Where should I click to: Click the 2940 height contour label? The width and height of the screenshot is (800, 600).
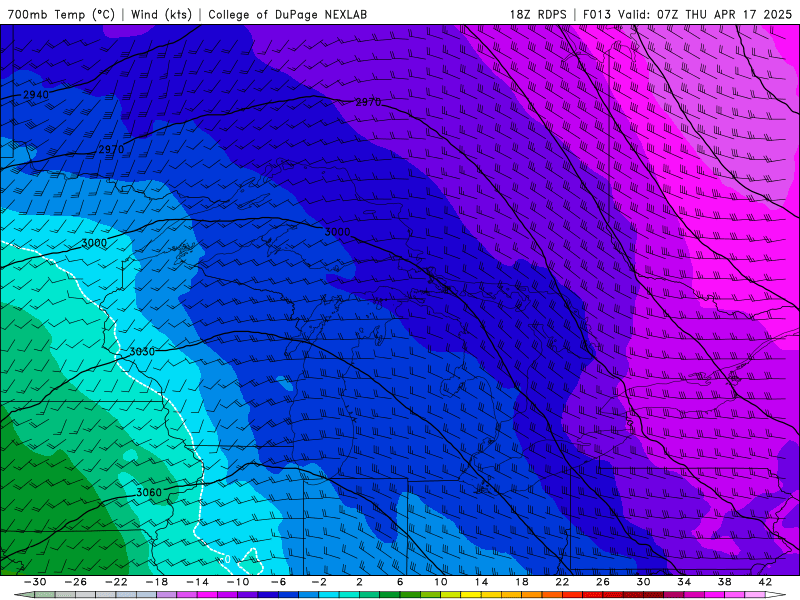(x=36, y=94)
